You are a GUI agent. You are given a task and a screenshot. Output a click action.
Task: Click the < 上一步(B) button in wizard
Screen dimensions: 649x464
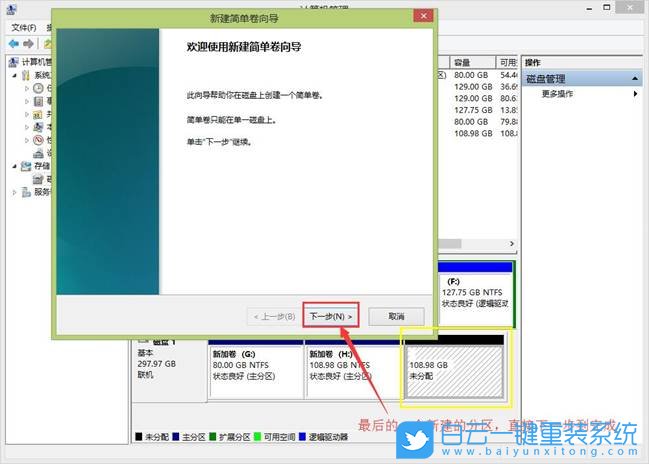[x=274, y=316]
